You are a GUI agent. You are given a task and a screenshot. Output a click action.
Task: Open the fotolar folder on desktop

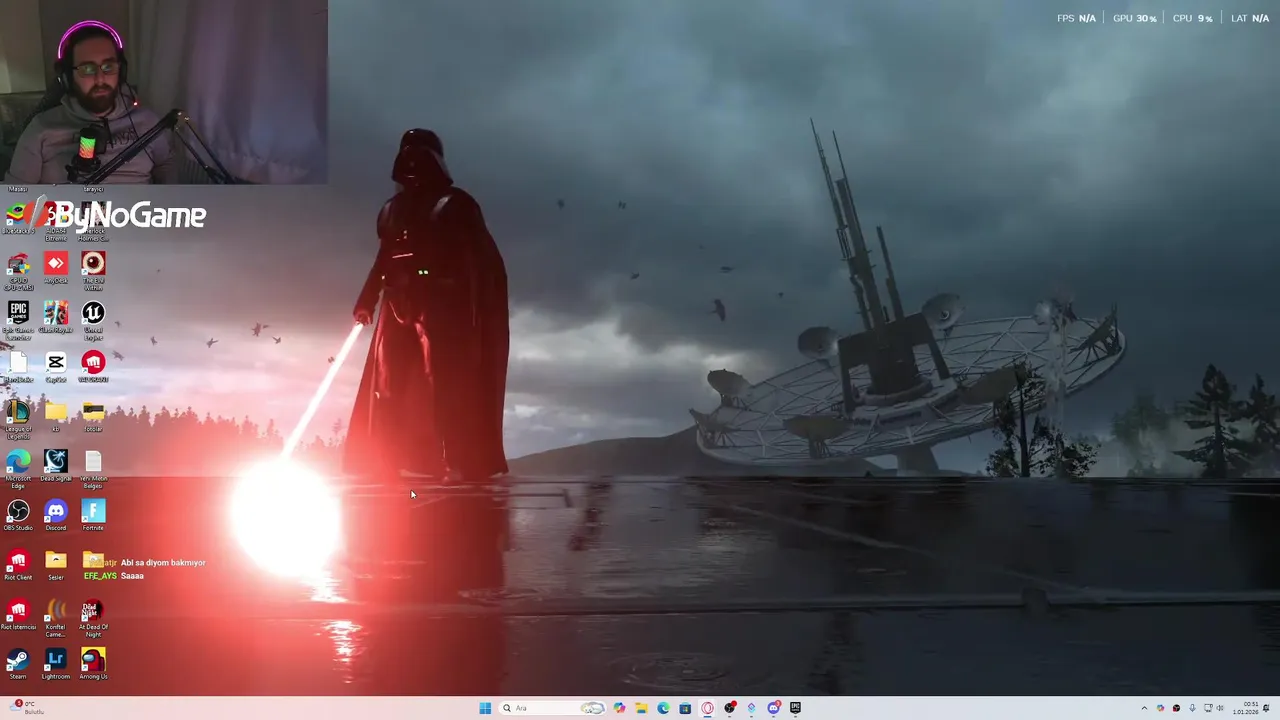tap(93, 416)
